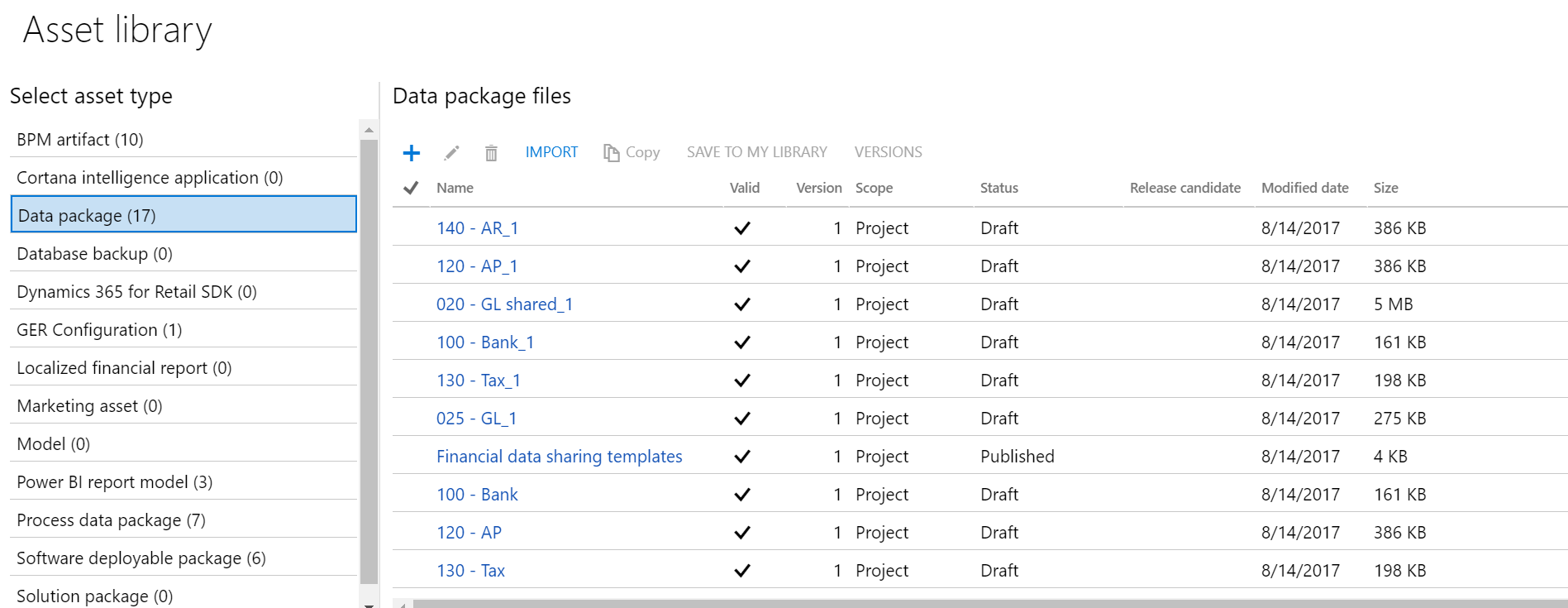Choose GER Configuration in asset list
The width and height of the screenshot is (1568, 608).
99,330
